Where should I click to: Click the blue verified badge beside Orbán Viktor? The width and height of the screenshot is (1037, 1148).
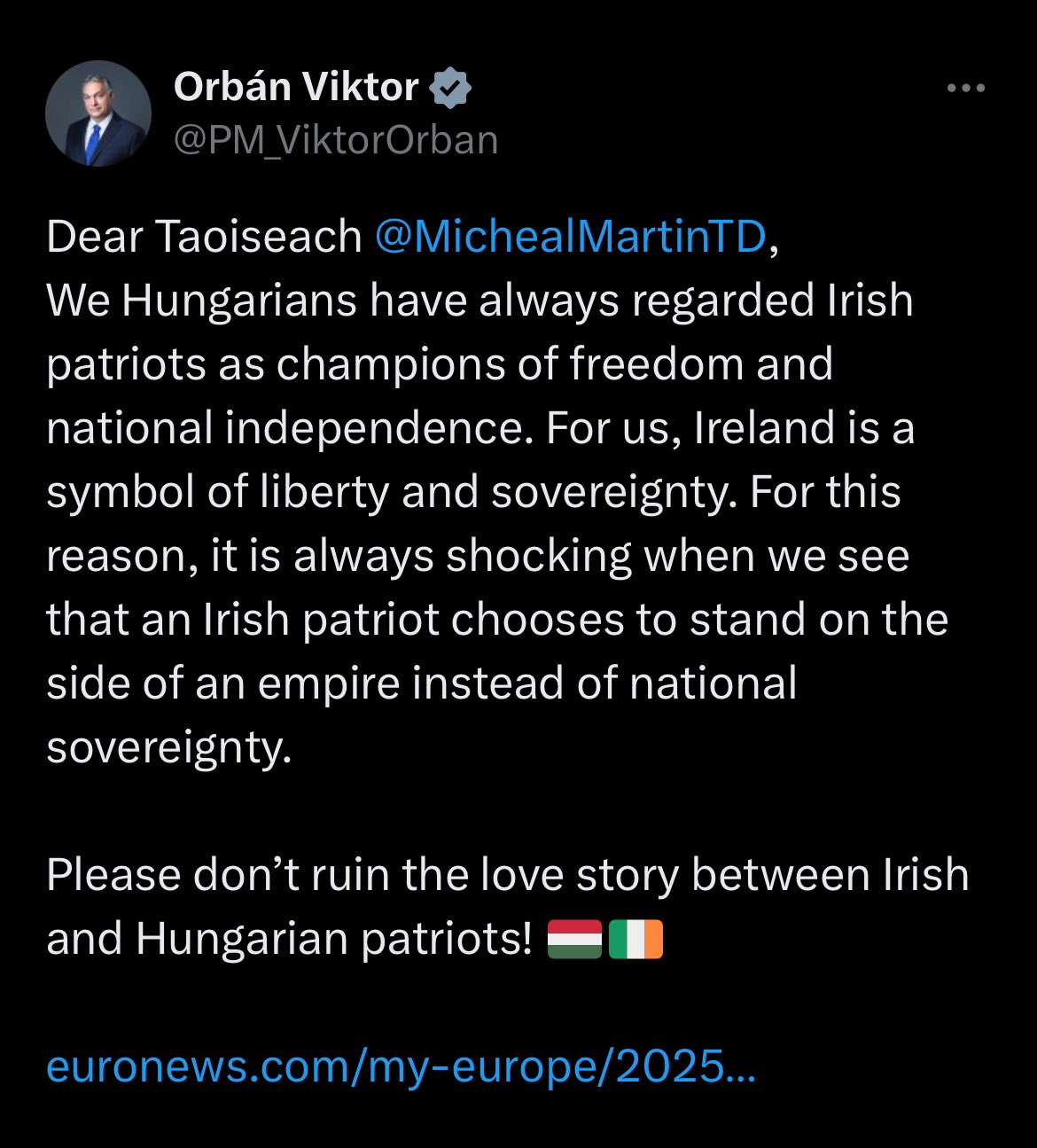point(450,88)
